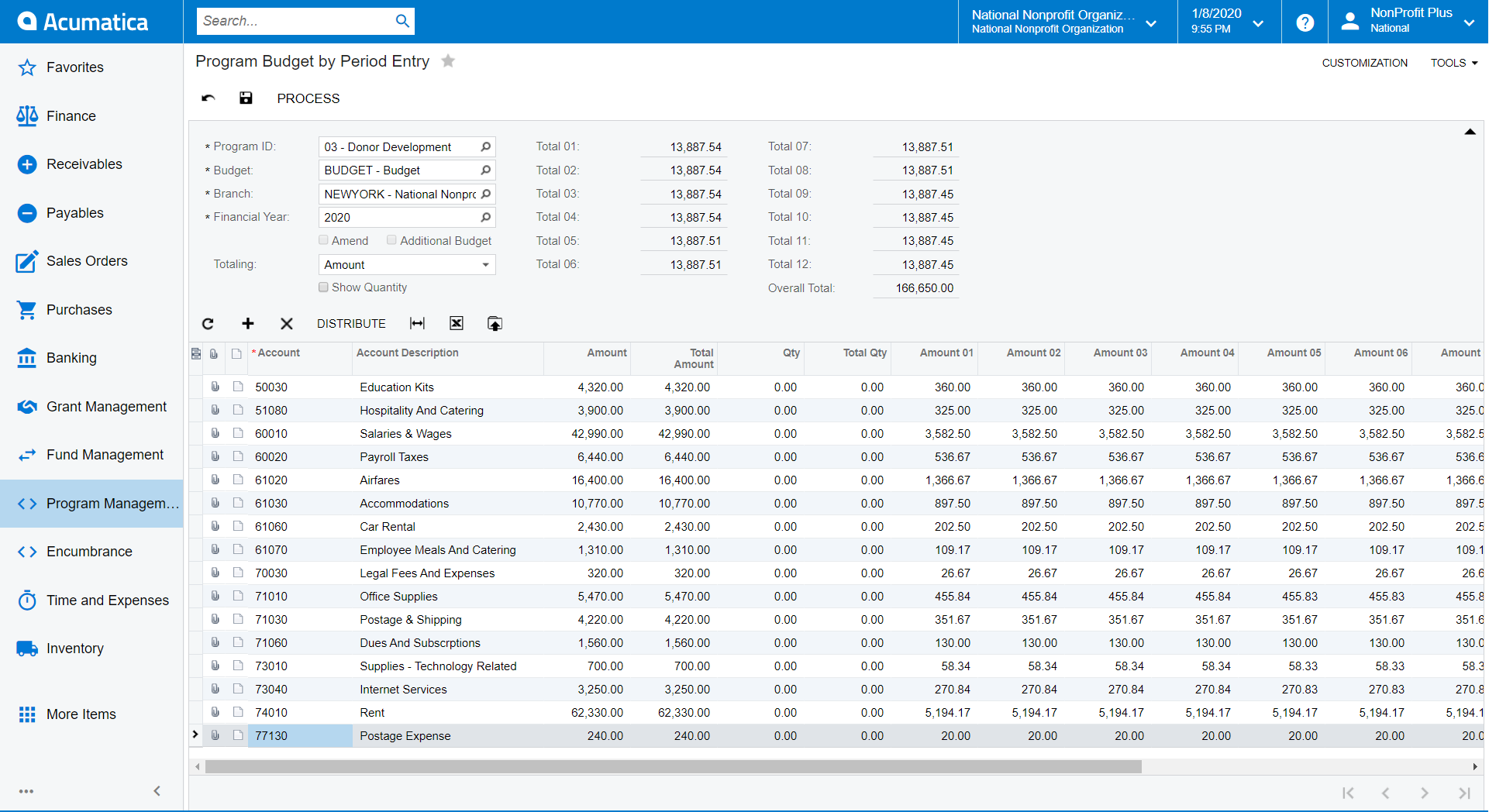Click the upload/import icon in grid toolbar

point(495,324)
